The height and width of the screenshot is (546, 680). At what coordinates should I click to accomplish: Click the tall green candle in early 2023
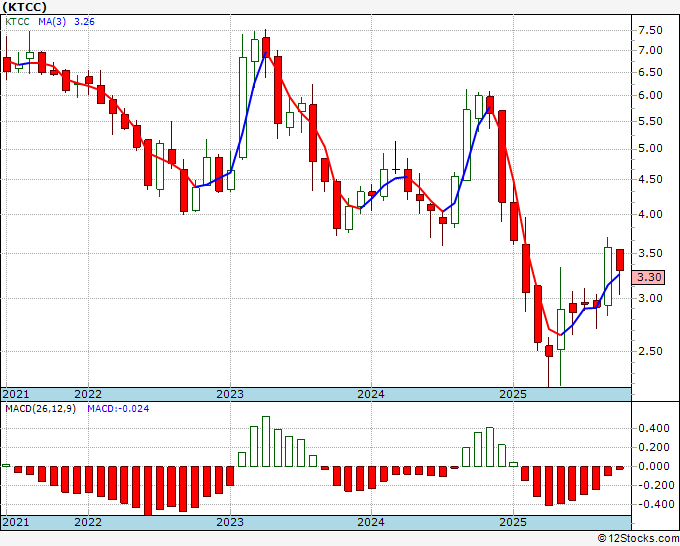point(243,107)
